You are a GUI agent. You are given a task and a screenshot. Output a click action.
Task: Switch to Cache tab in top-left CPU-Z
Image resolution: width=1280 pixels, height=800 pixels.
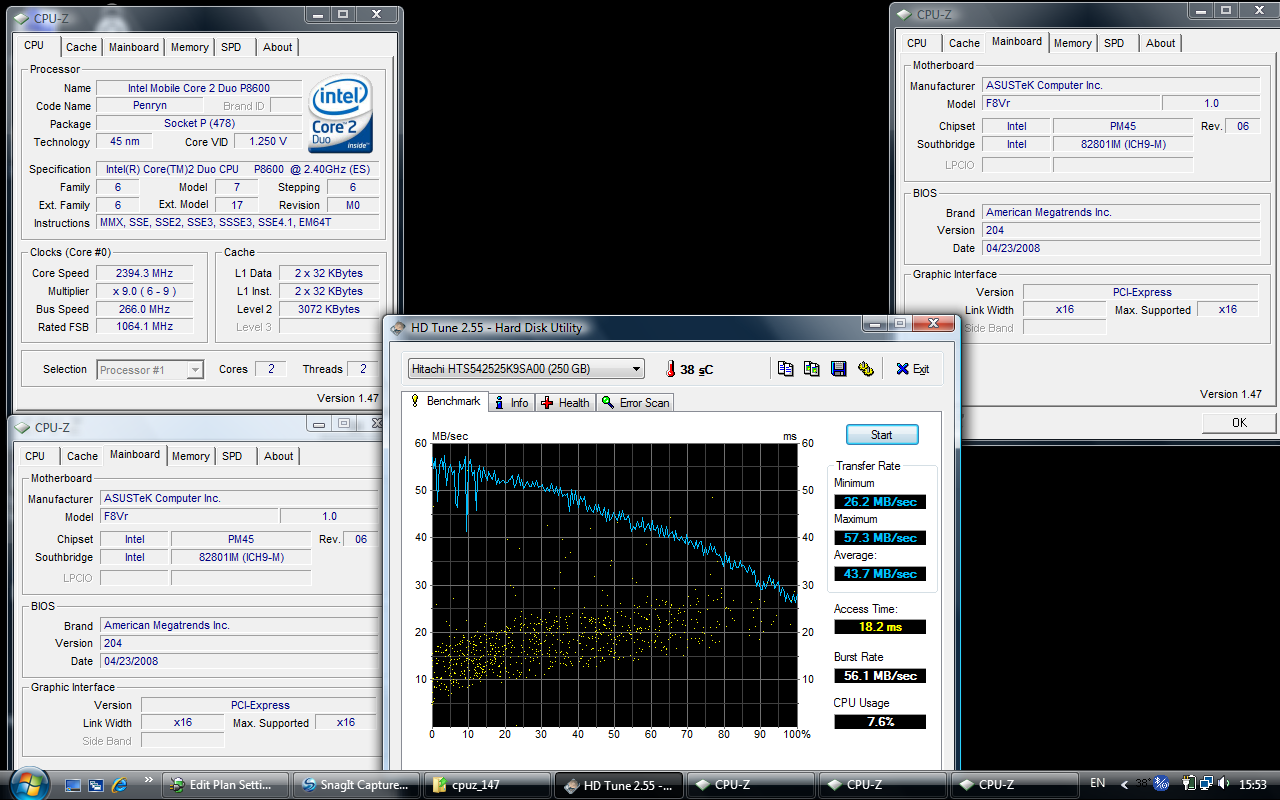point(82,47)
